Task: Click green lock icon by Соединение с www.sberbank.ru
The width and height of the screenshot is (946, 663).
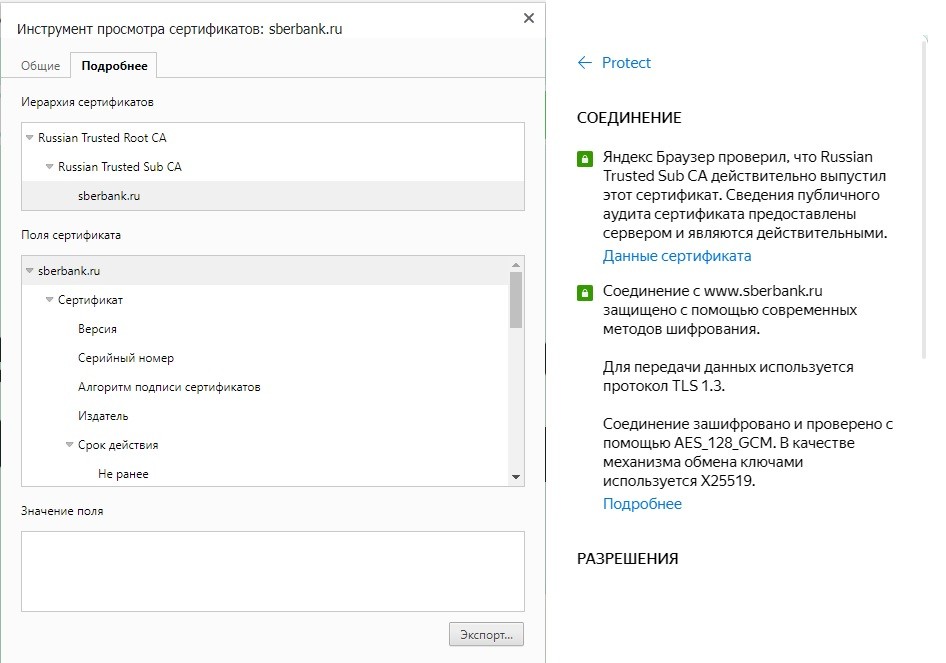Action: (585, 293)
